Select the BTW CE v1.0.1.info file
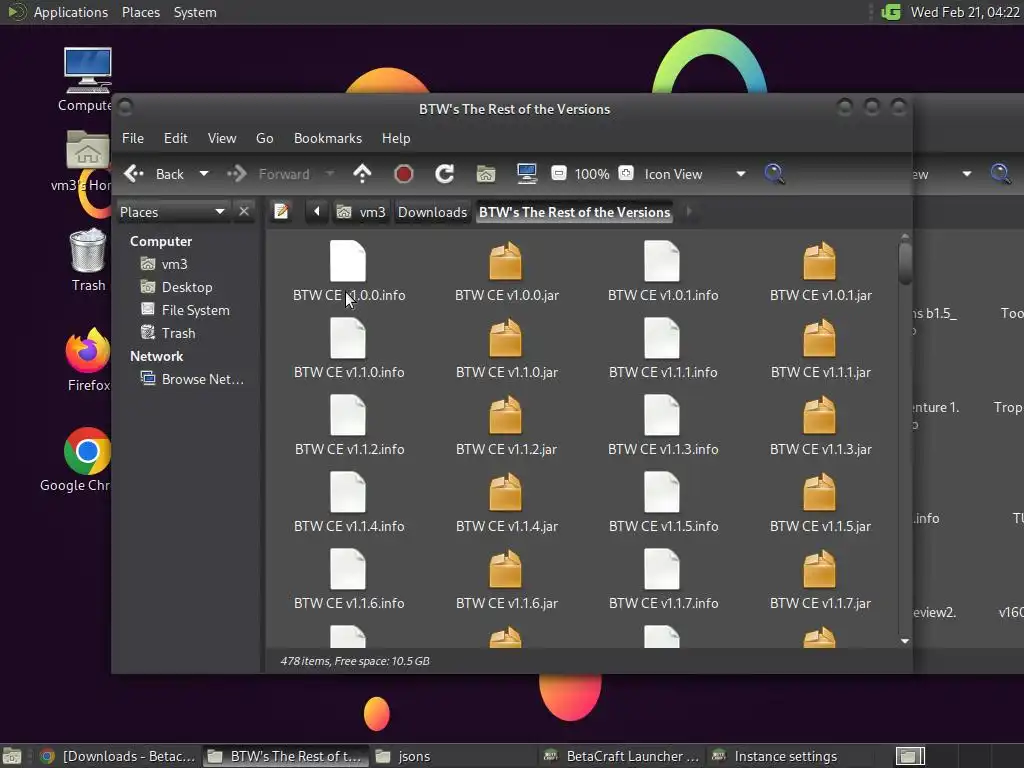This screenshot has width=1024, height=768. (x=663, y=272)
